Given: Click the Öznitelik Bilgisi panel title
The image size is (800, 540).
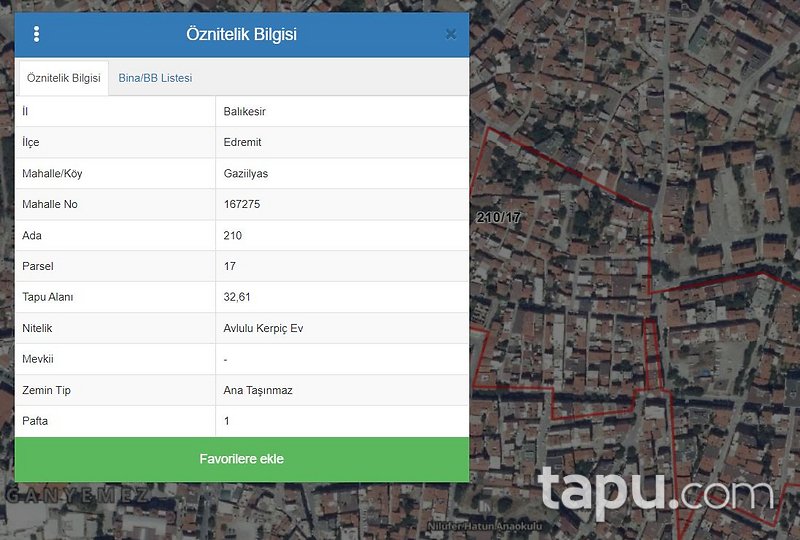Looking at the screenshot, I should (x=241, y=34).
